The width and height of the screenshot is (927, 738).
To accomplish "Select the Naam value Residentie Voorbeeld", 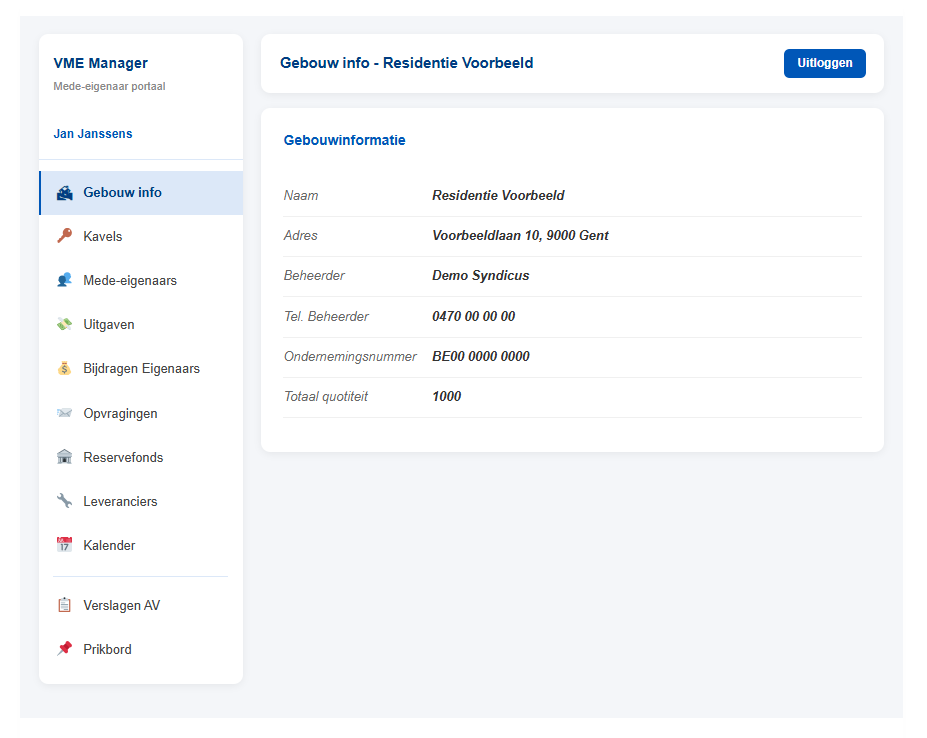I will [x=498, y=195].
